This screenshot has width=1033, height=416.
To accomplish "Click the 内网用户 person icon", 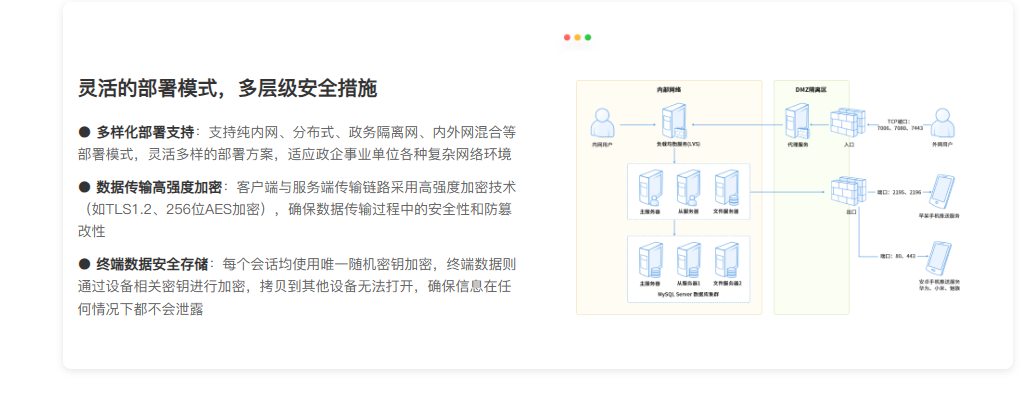I will tap(602, 123).
